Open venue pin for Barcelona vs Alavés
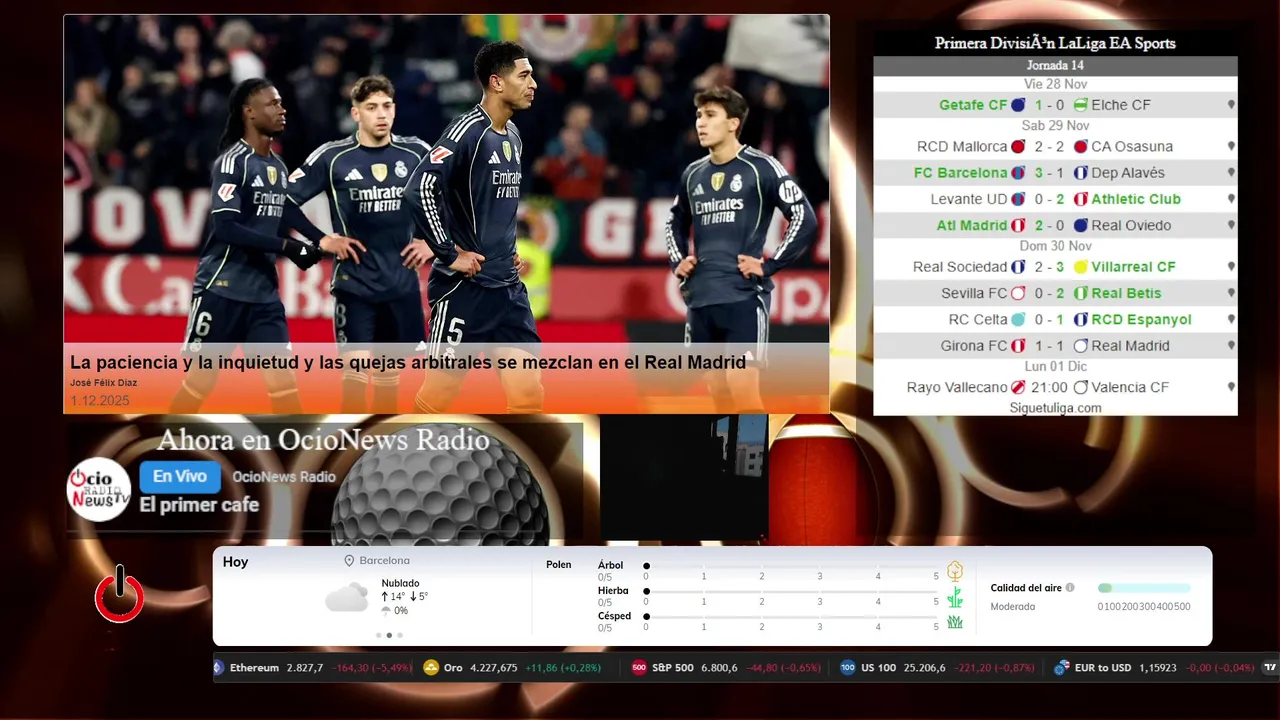The image size is (1280, 720). 1231,172
